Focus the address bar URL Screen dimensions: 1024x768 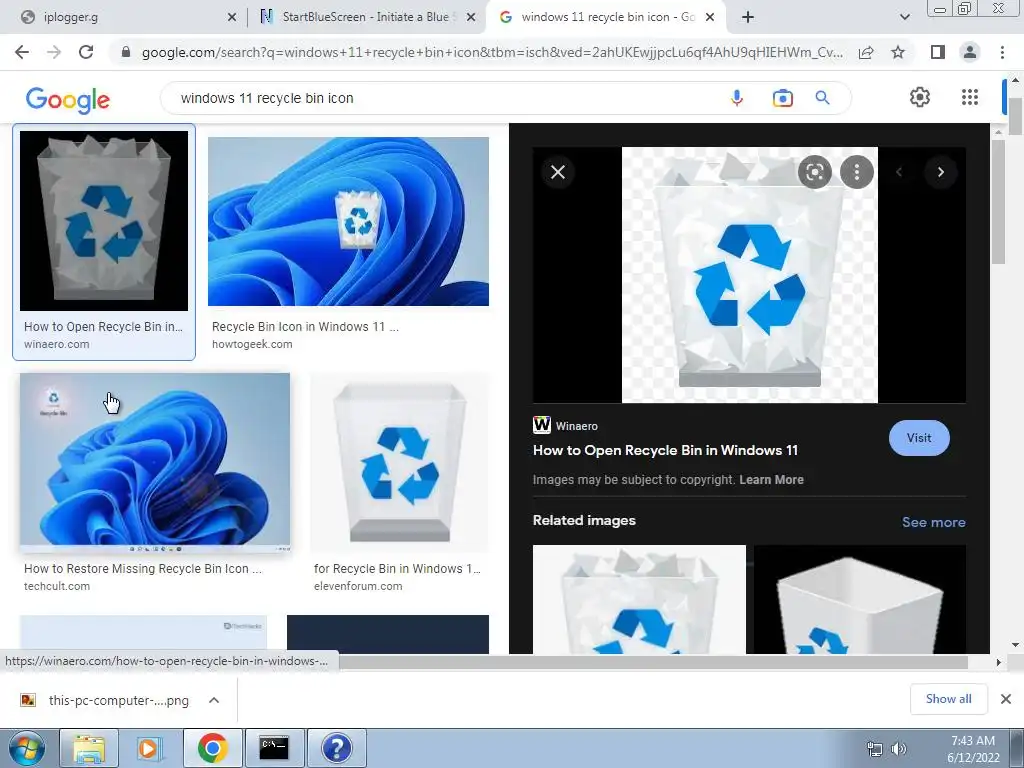[492, 52]
